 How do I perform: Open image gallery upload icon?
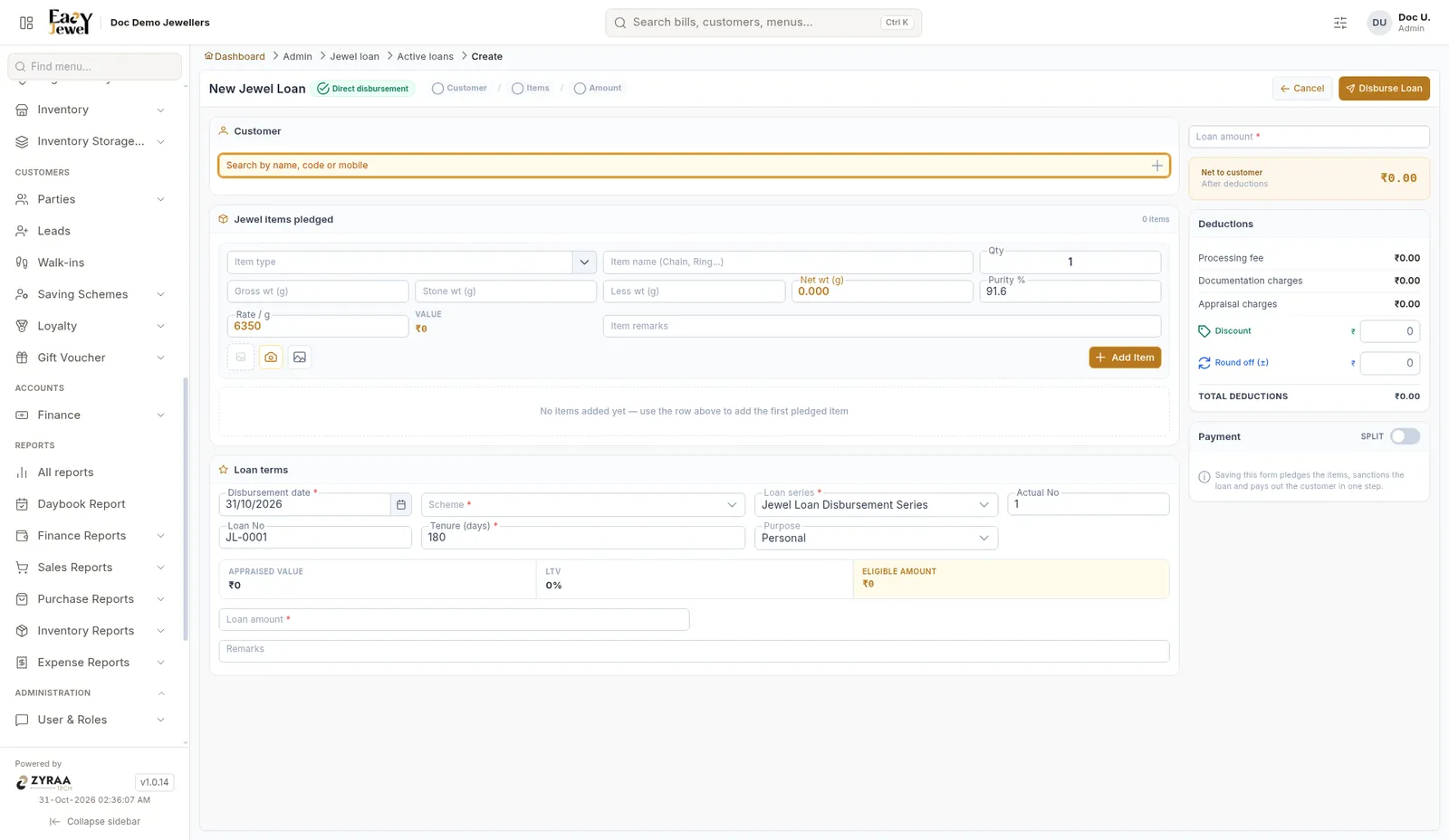[x=300, y=358]
